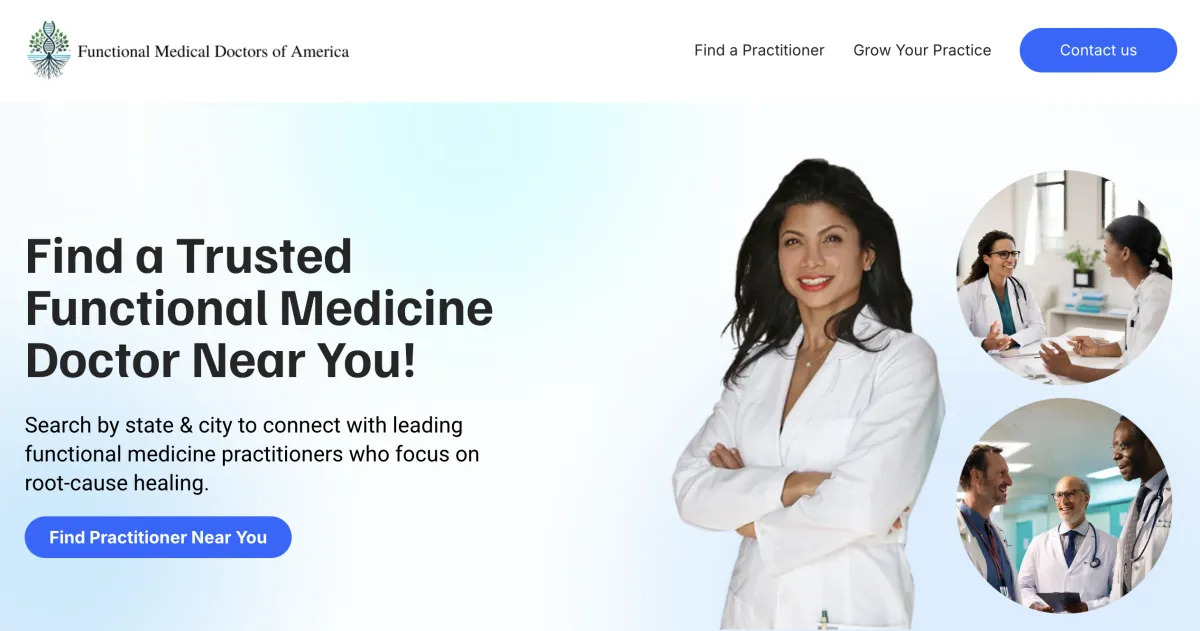Select the central female doctor portrait
The width and height of the screenshot is (1200, 631).
(810, 395)
